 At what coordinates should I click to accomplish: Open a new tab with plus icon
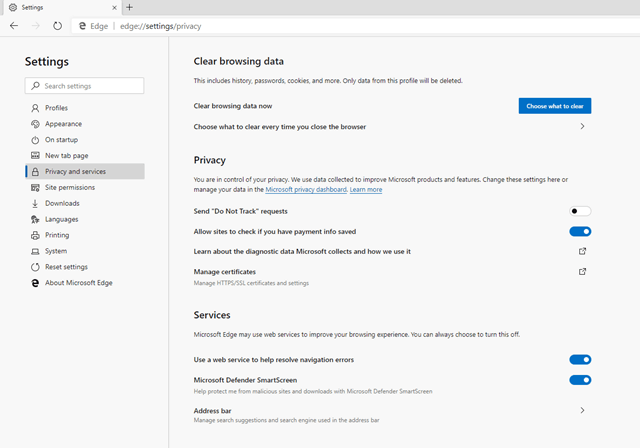(130, 7)
